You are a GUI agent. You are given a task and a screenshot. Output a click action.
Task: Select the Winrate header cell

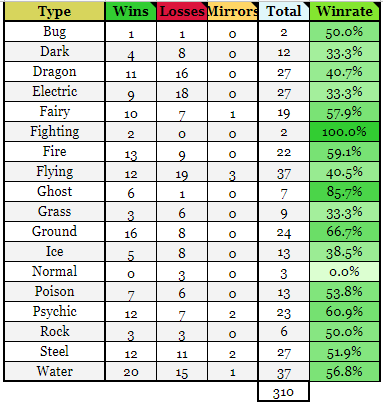pos(344,12)
